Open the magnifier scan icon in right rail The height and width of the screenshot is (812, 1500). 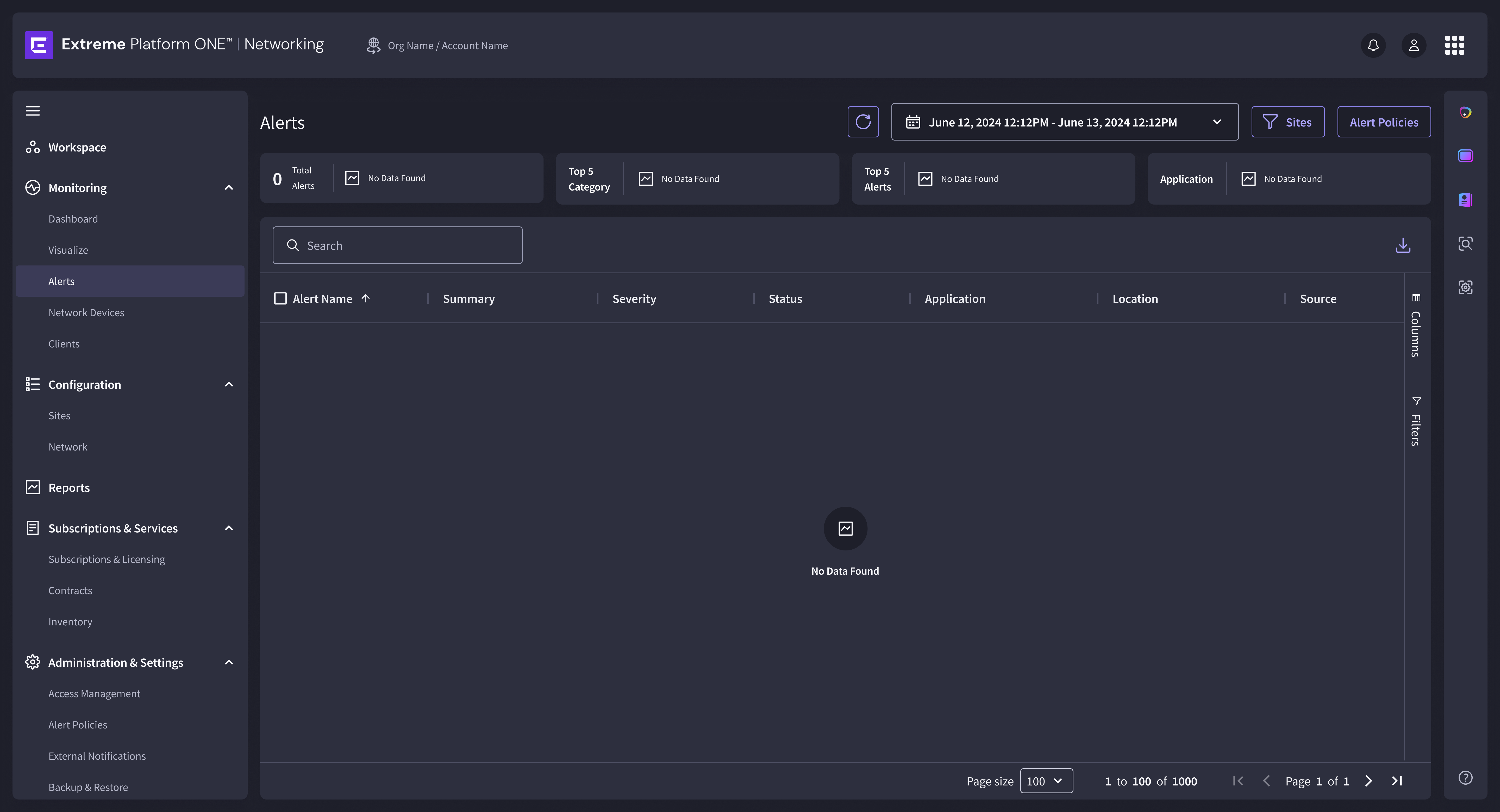coord(1465,243)
